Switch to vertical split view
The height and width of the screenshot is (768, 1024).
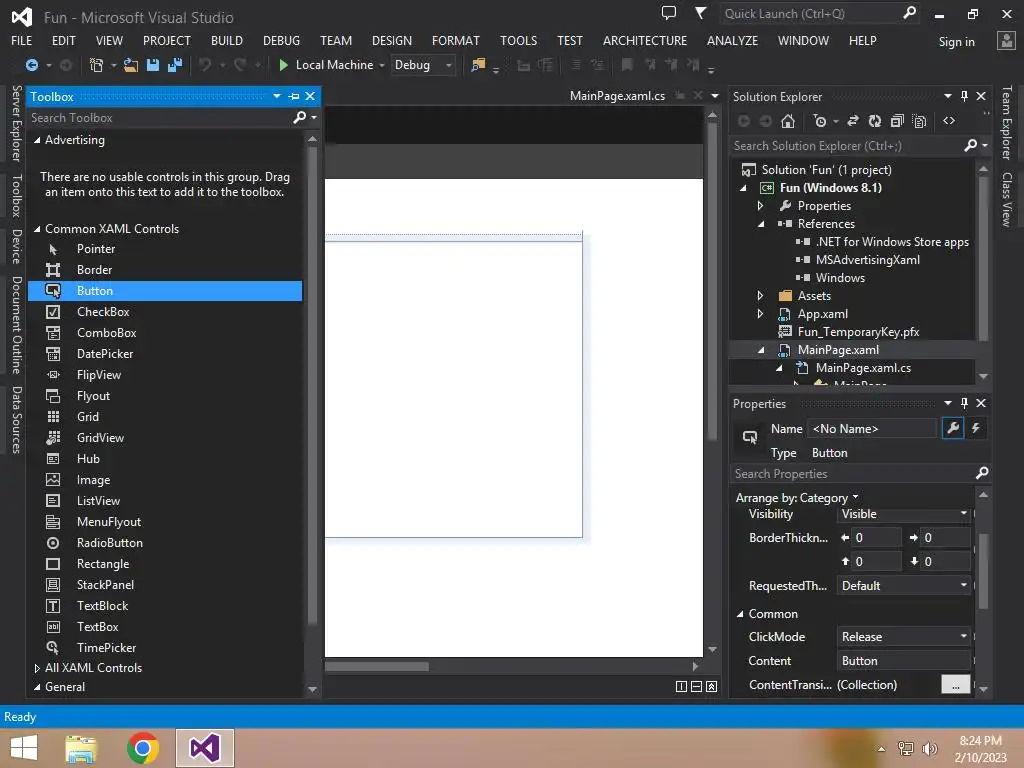tap(680, 686)
